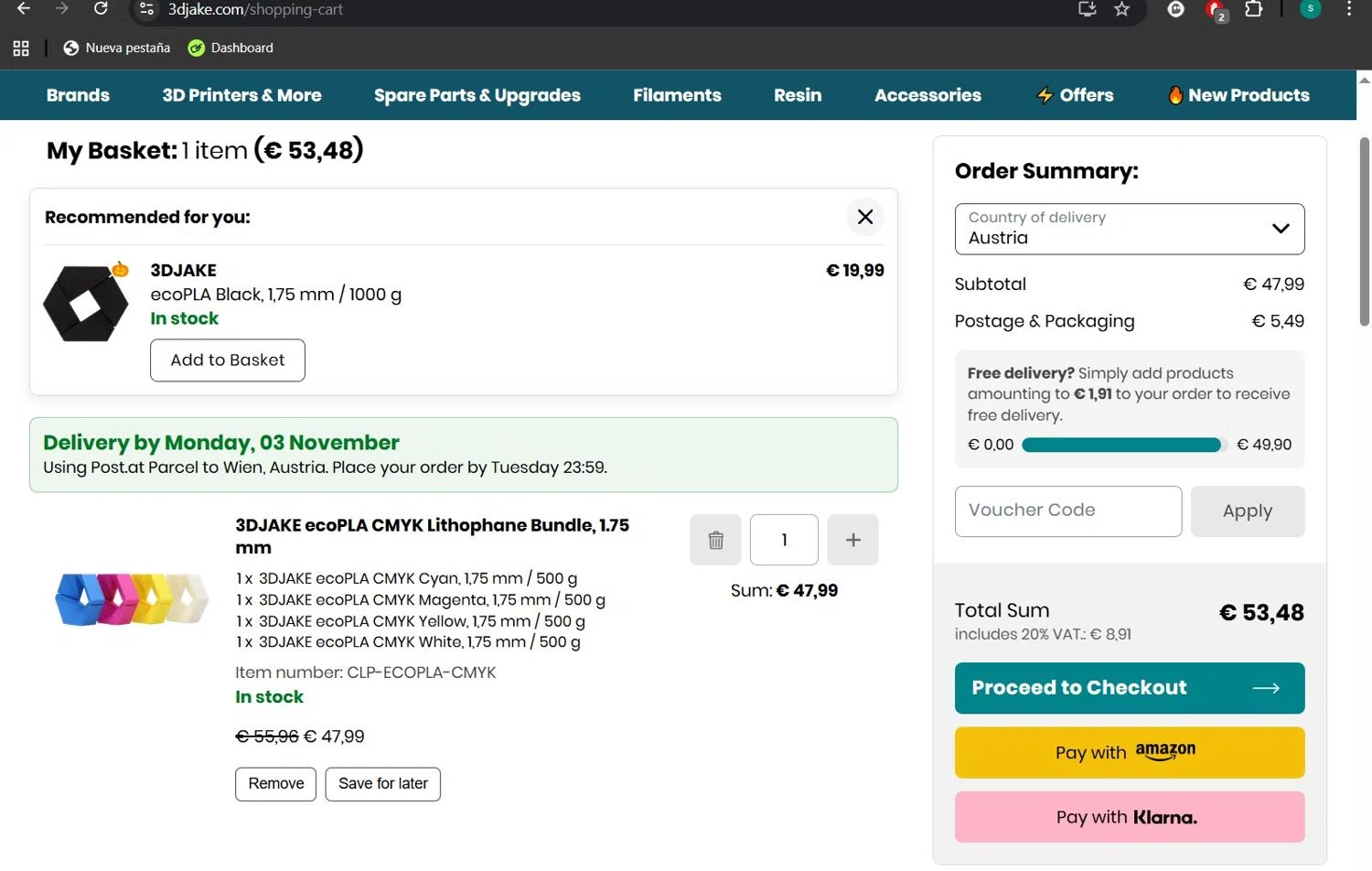Image resolution: width=1372 pixels, height=871 pixels.
Task: Click Subtotal '€ 47,99' value
Action: [x=1273, y=285]
